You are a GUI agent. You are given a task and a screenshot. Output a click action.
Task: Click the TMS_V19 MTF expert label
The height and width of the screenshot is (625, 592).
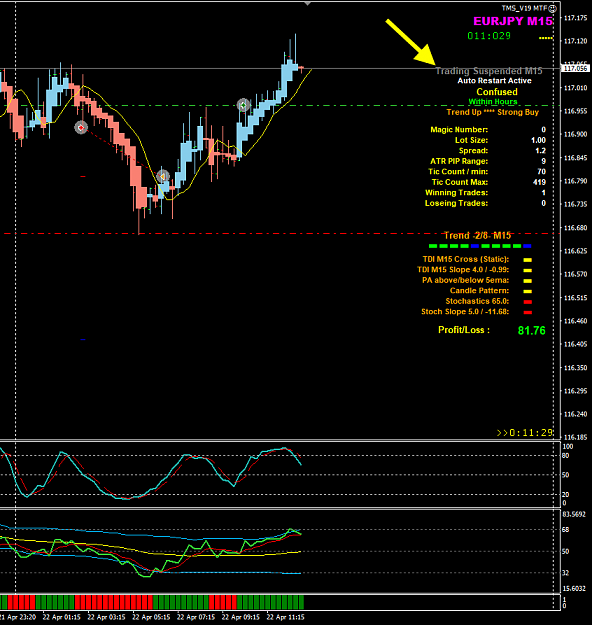[x=524, y=8]
